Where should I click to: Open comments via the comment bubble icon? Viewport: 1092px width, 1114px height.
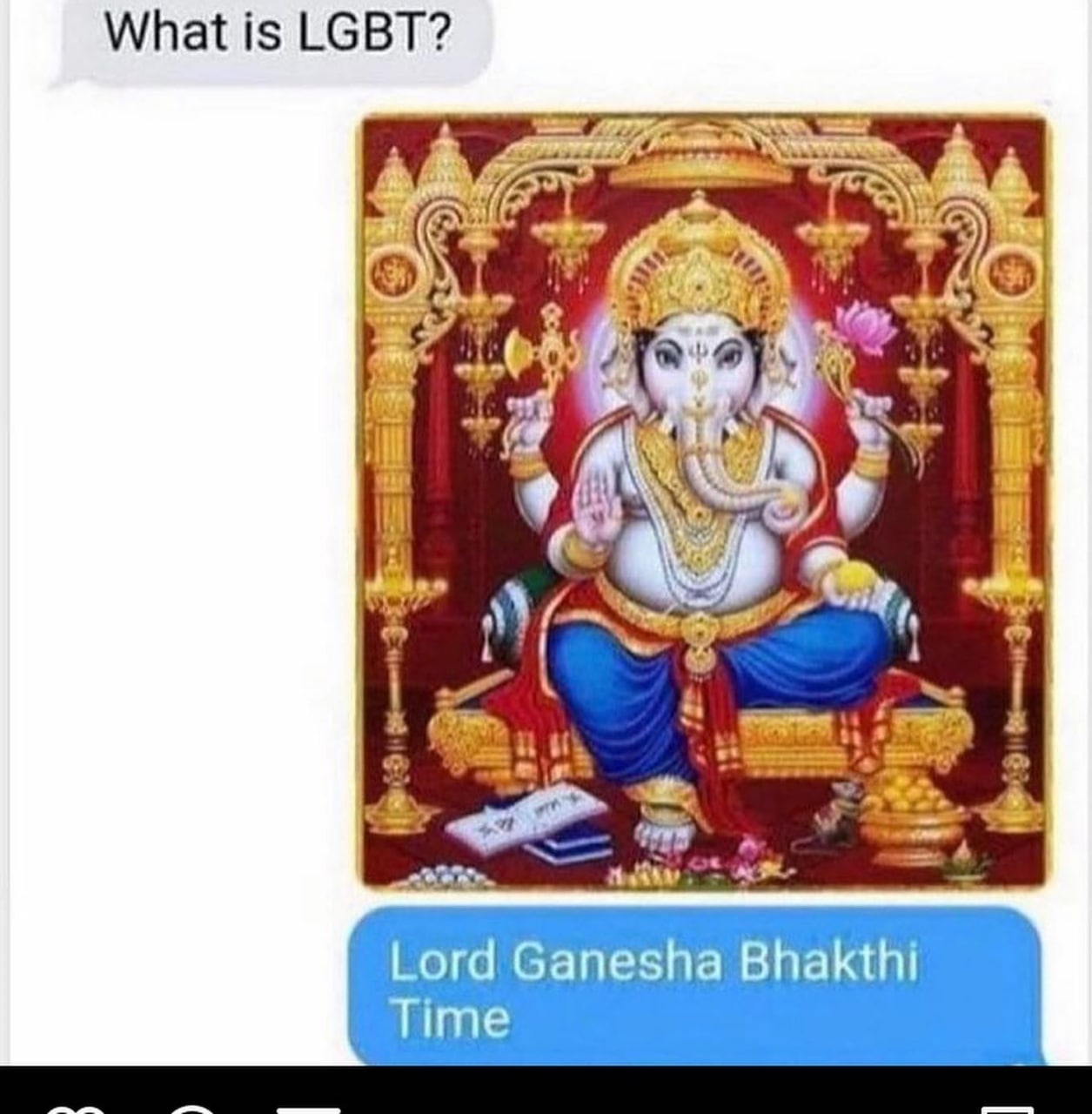click(193, 1110)
